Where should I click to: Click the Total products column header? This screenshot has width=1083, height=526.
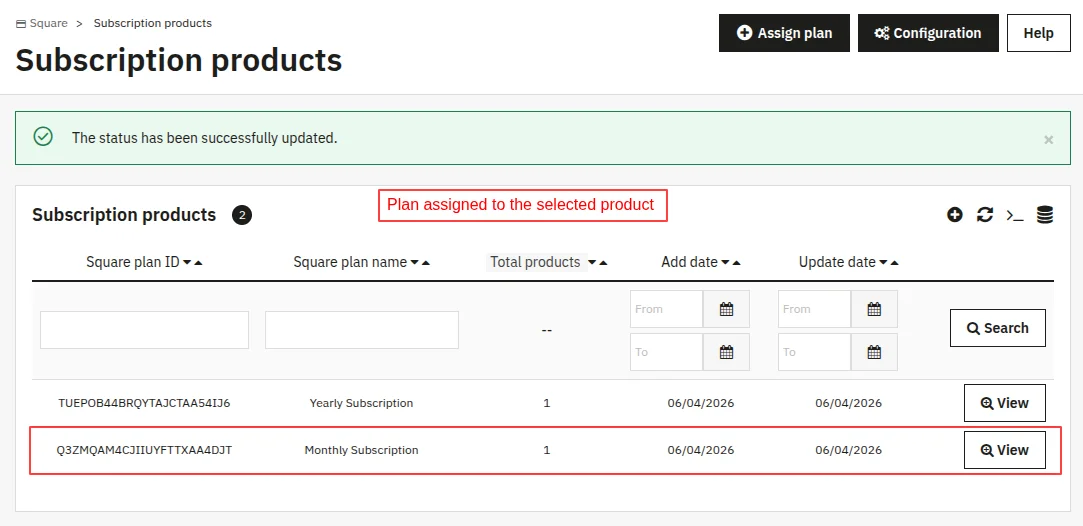[535, 262]
